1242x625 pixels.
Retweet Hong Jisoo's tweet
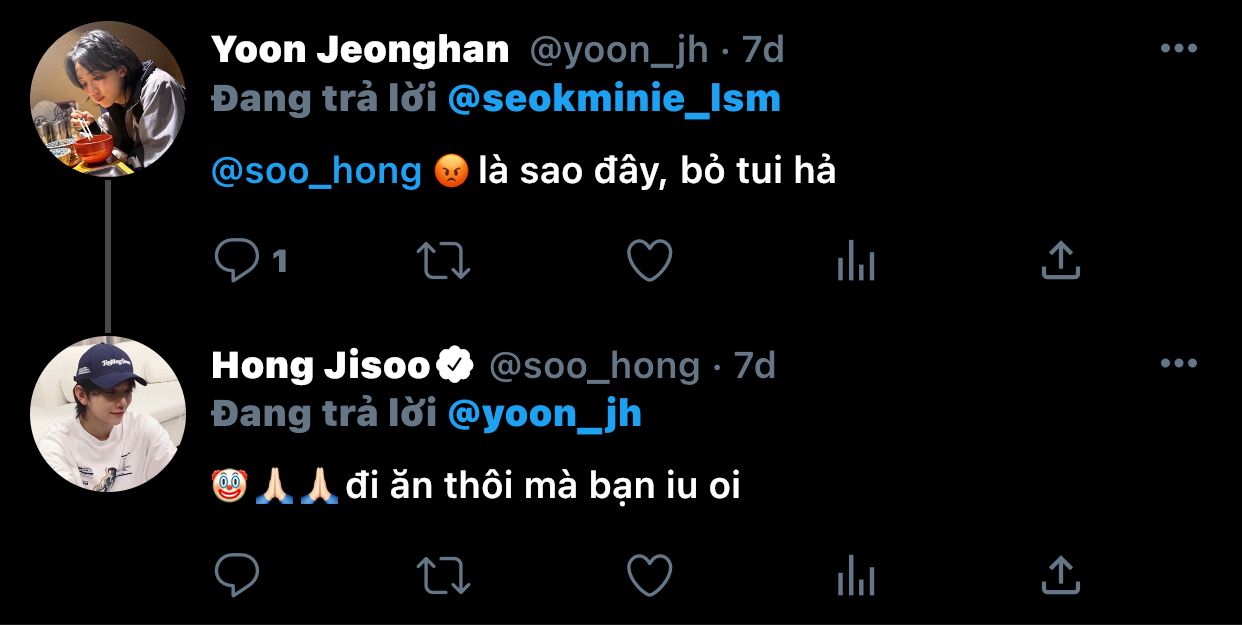443,575
